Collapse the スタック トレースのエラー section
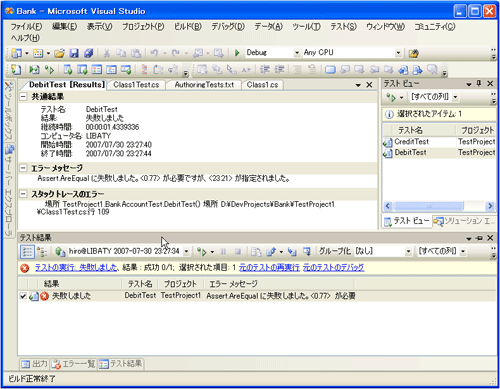This screenshot has width=500, height=389. coord(23,194)
